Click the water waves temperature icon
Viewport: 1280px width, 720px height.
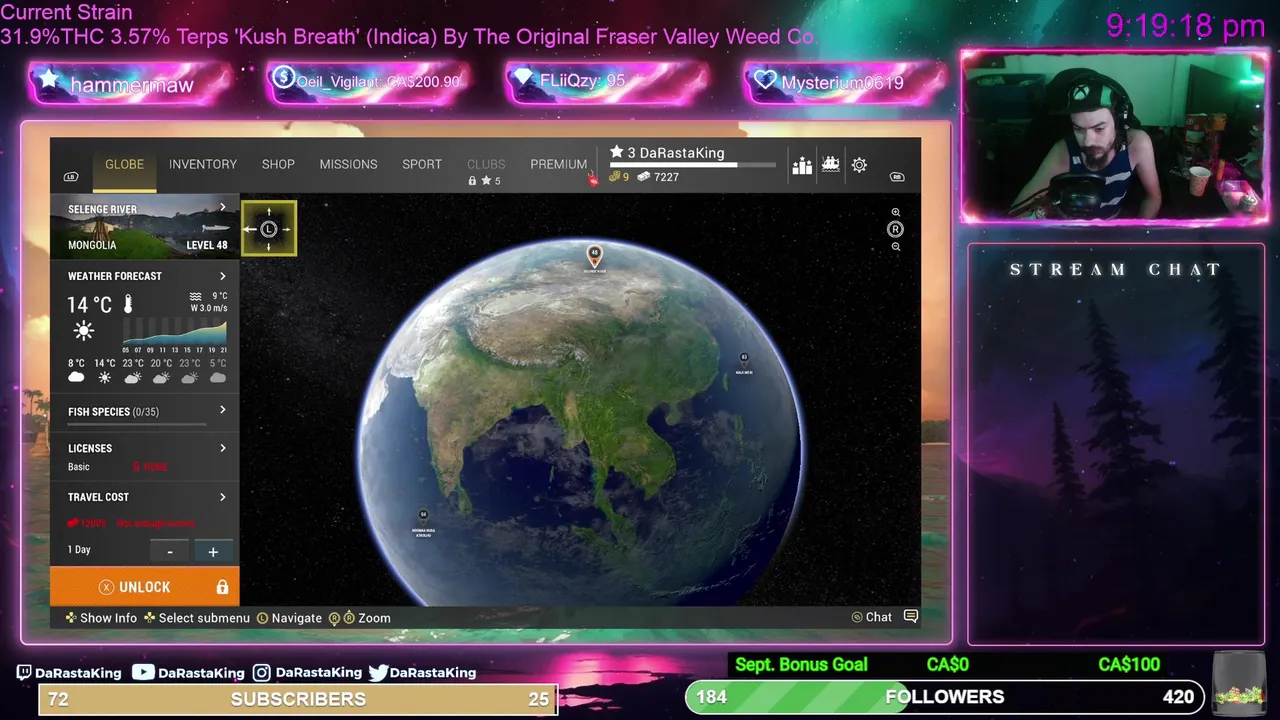(196, 297)
